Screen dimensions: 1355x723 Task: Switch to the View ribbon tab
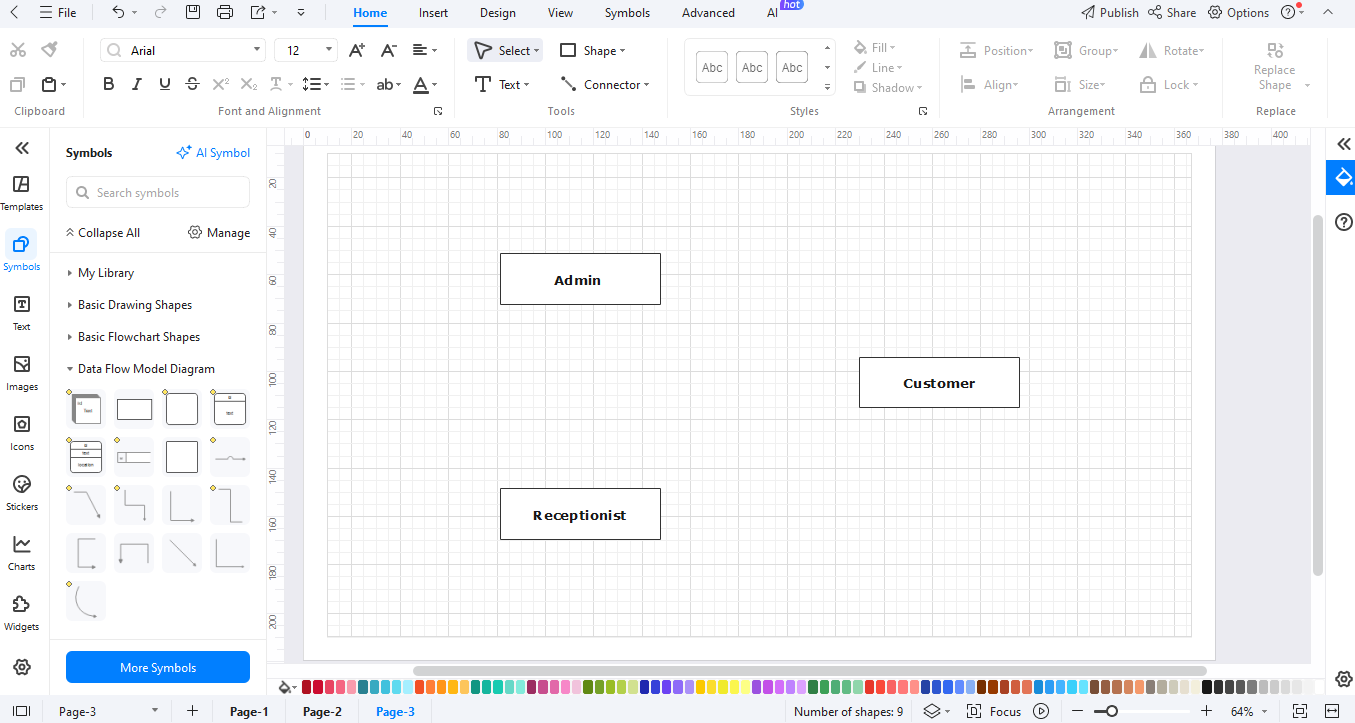coord(560,13)
